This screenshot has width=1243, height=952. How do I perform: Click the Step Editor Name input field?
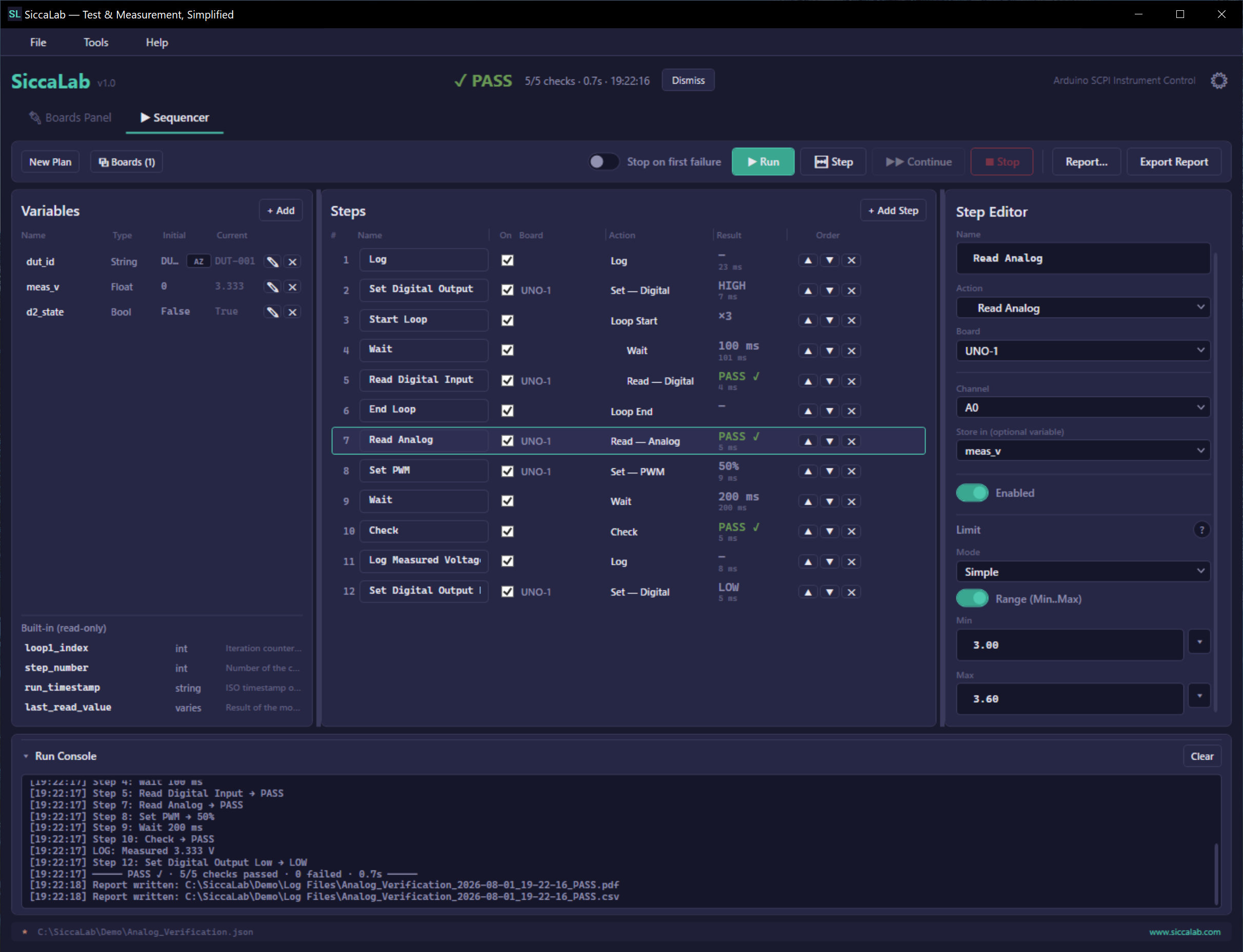click(1082, 259)
